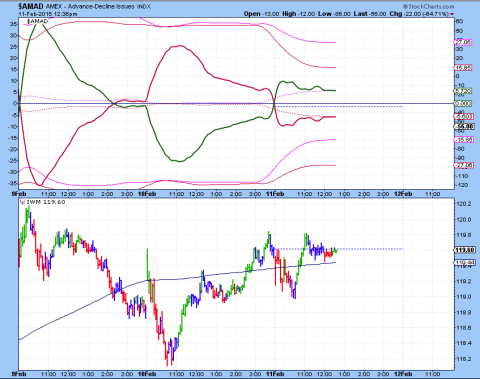Viewport: 480px width, 379px height.
Task: Click the 'AMEX - Advance-Decline Issues INDX' description
Action: 98,7
